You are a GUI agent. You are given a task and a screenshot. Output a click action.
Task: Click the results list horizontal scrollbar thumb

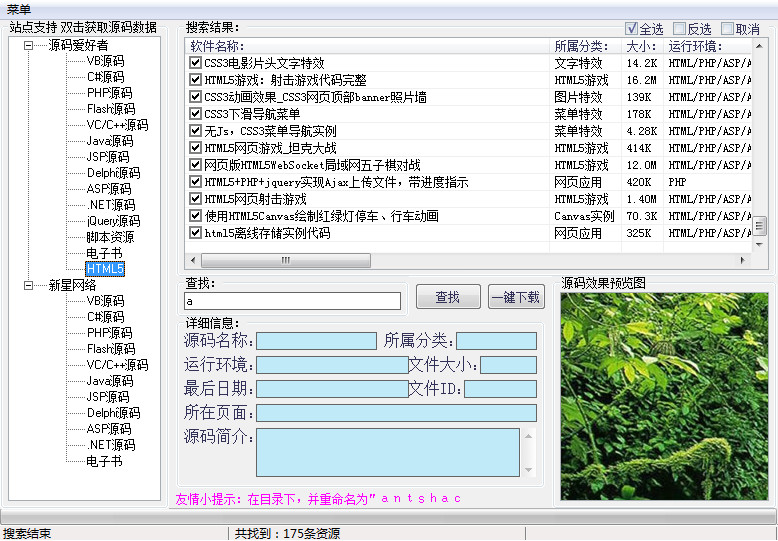286,260
